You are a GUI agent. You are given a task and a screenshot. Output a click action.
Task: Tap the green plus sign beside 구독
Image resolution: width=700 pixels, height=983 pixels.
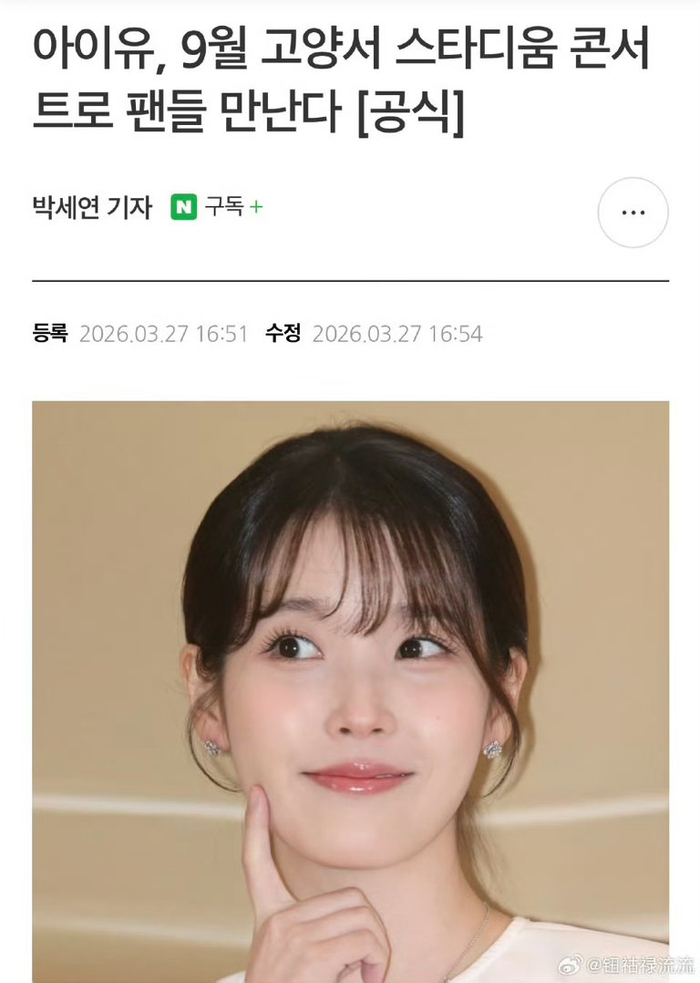[x=256, y=207]
